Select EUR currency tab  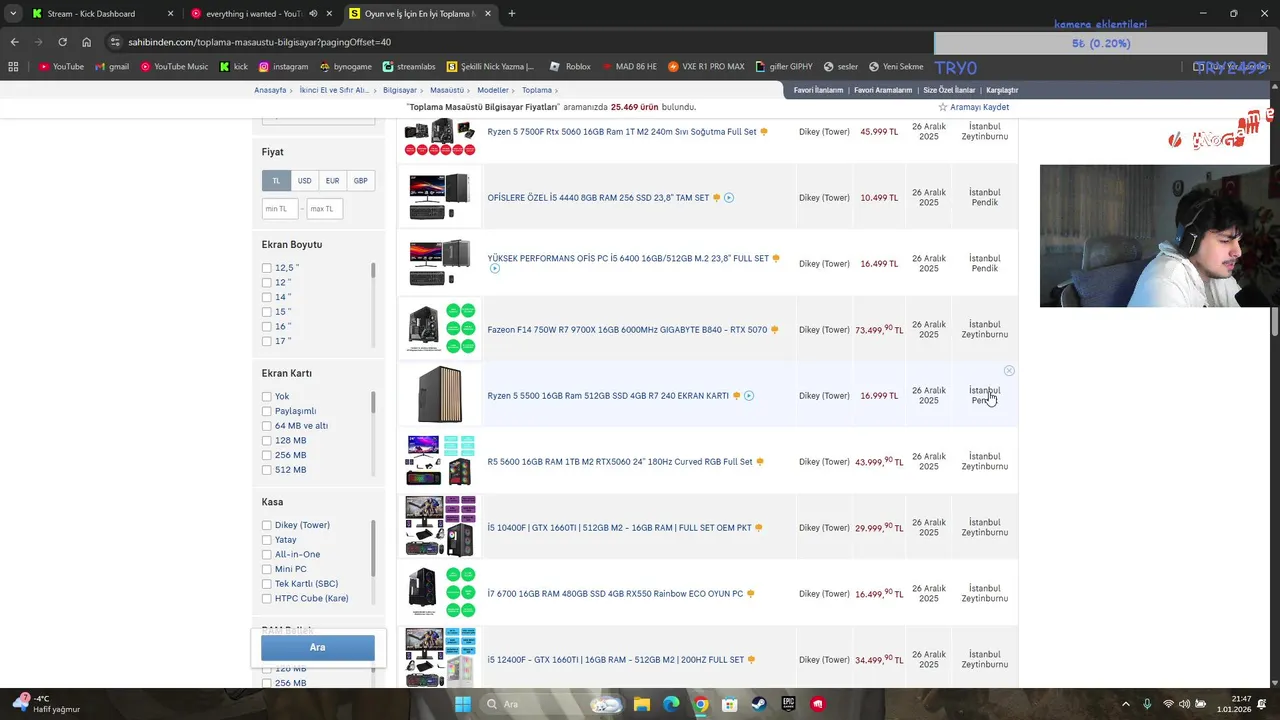(332, 181)
